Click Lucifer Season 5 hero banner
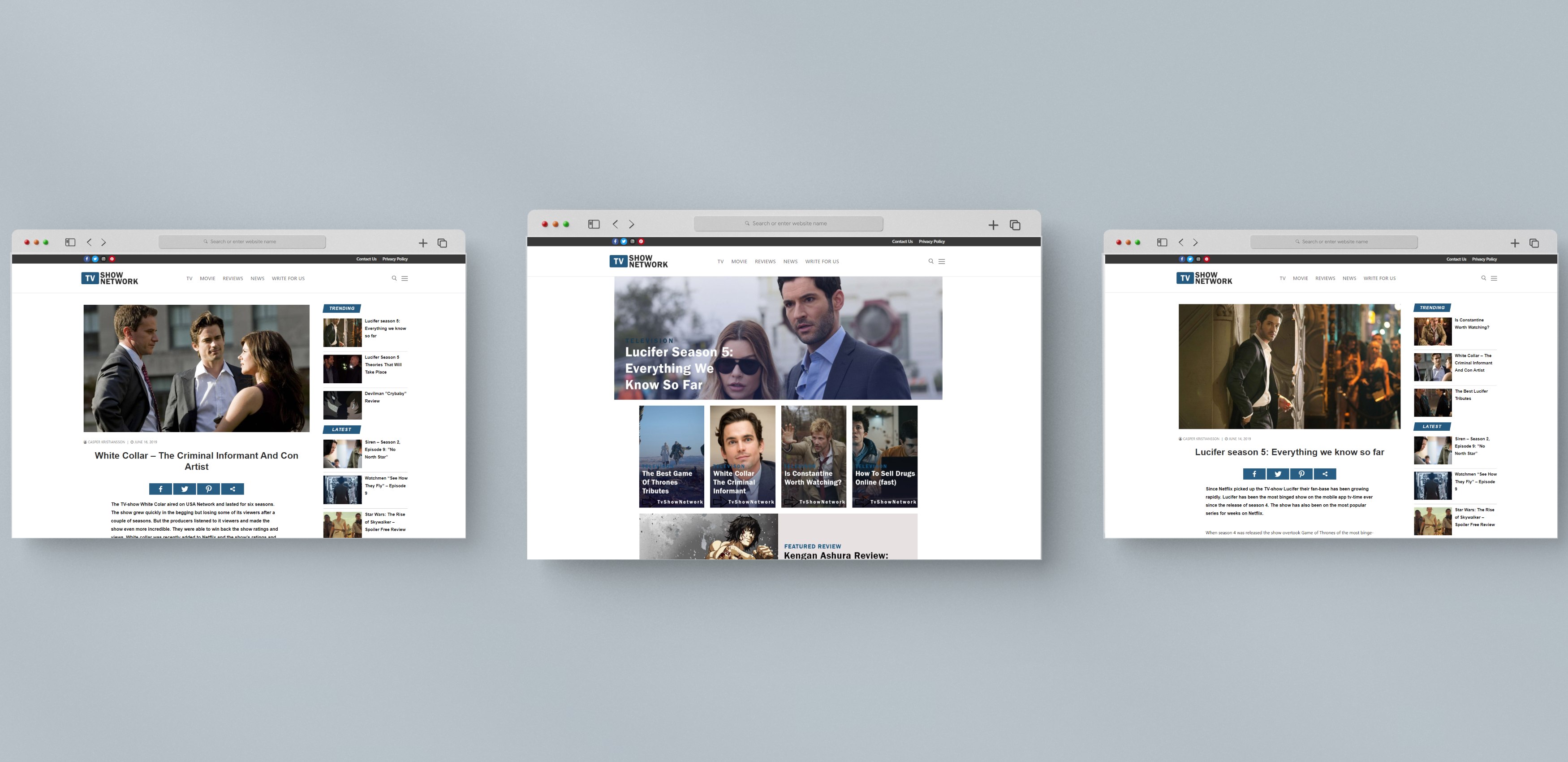1568x762 pixels. pyautogui.click(x=778, y=338)
